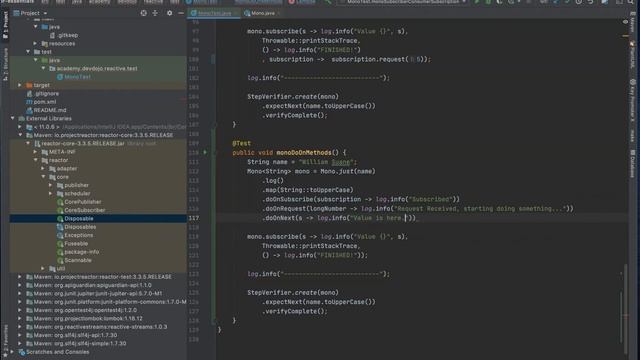Open the Project view mode dropdown

tap(31, 13)
